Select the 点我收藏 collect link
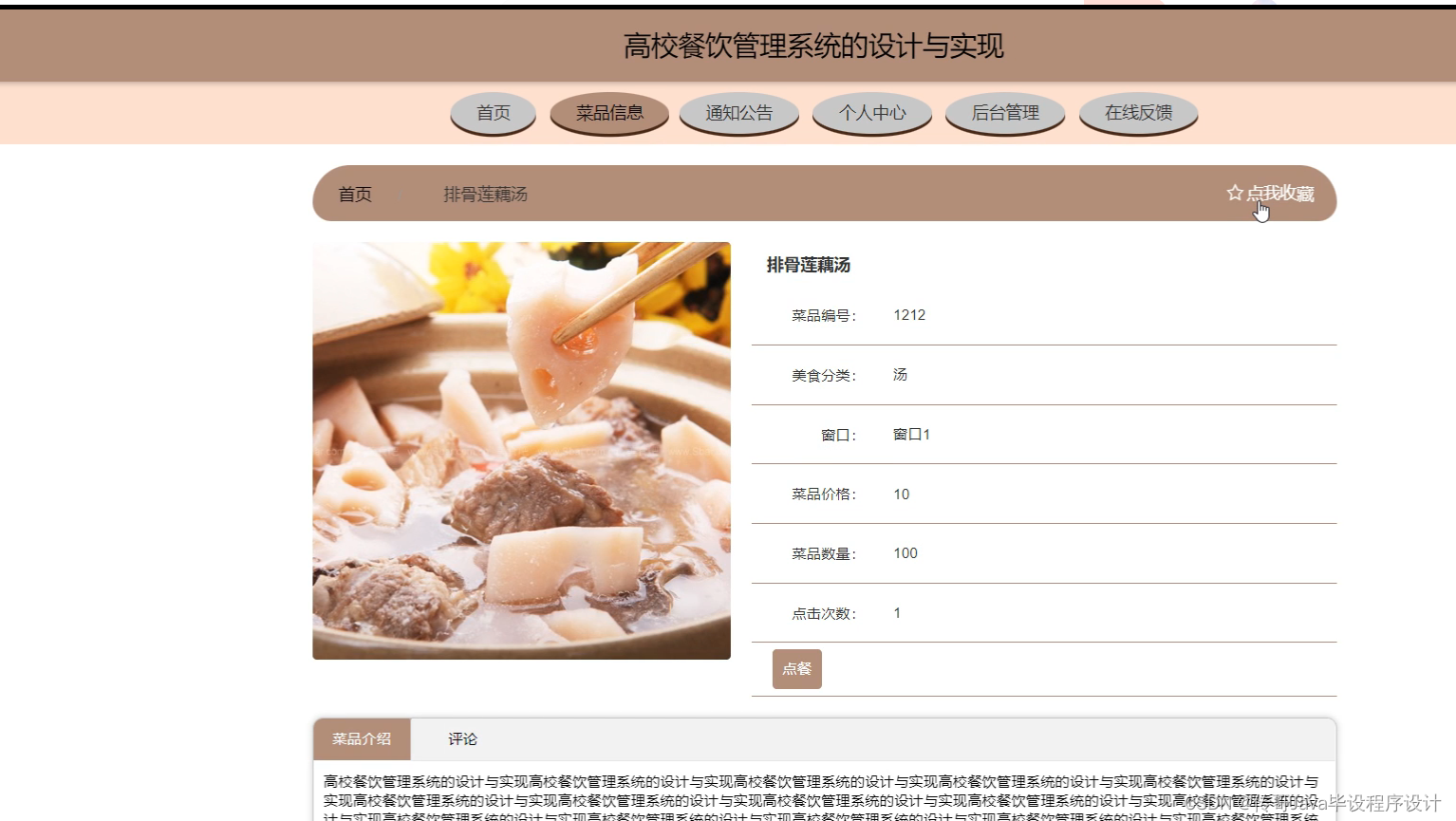Image resolution: width=1456 pixels, height=821 pixels. 1281,193
